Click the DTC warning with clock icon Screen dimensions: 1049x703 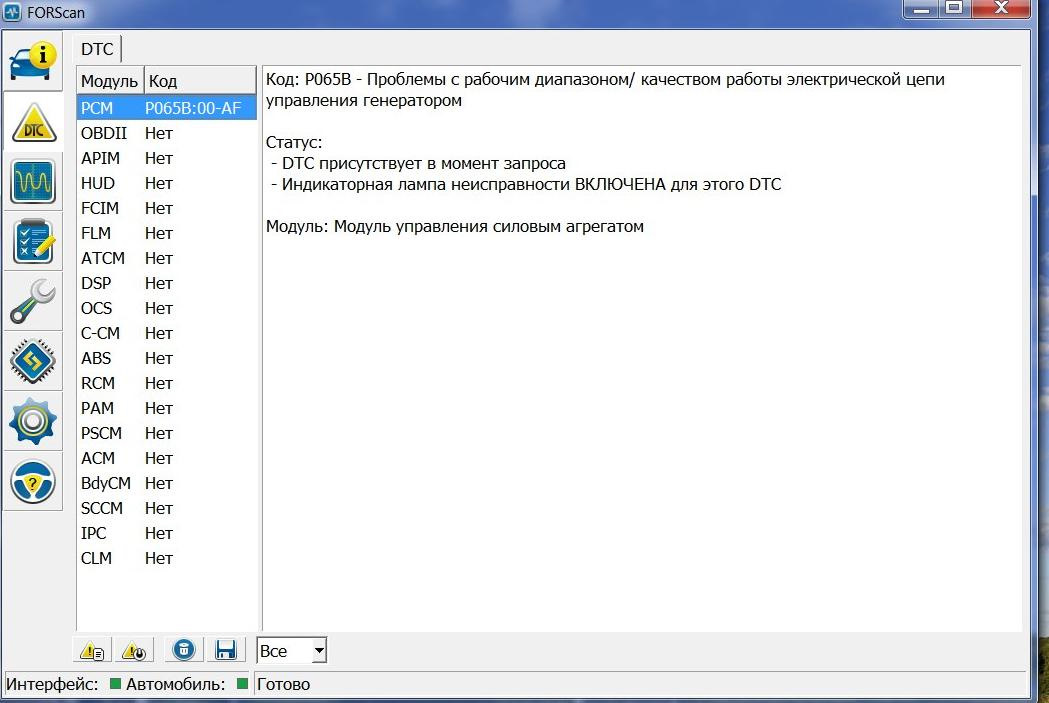tap(134, 650)
